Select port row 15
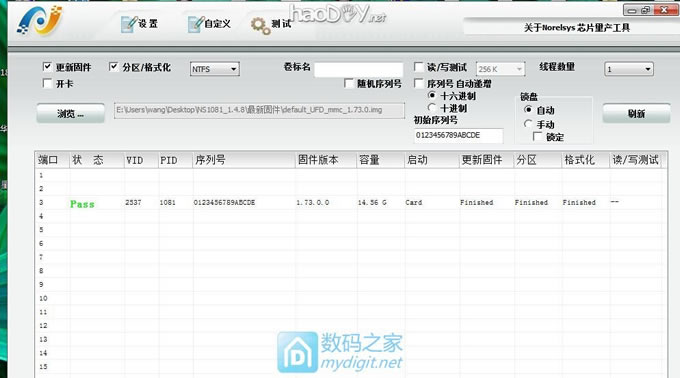The image size is (680, 378). (x=350, y=367)
